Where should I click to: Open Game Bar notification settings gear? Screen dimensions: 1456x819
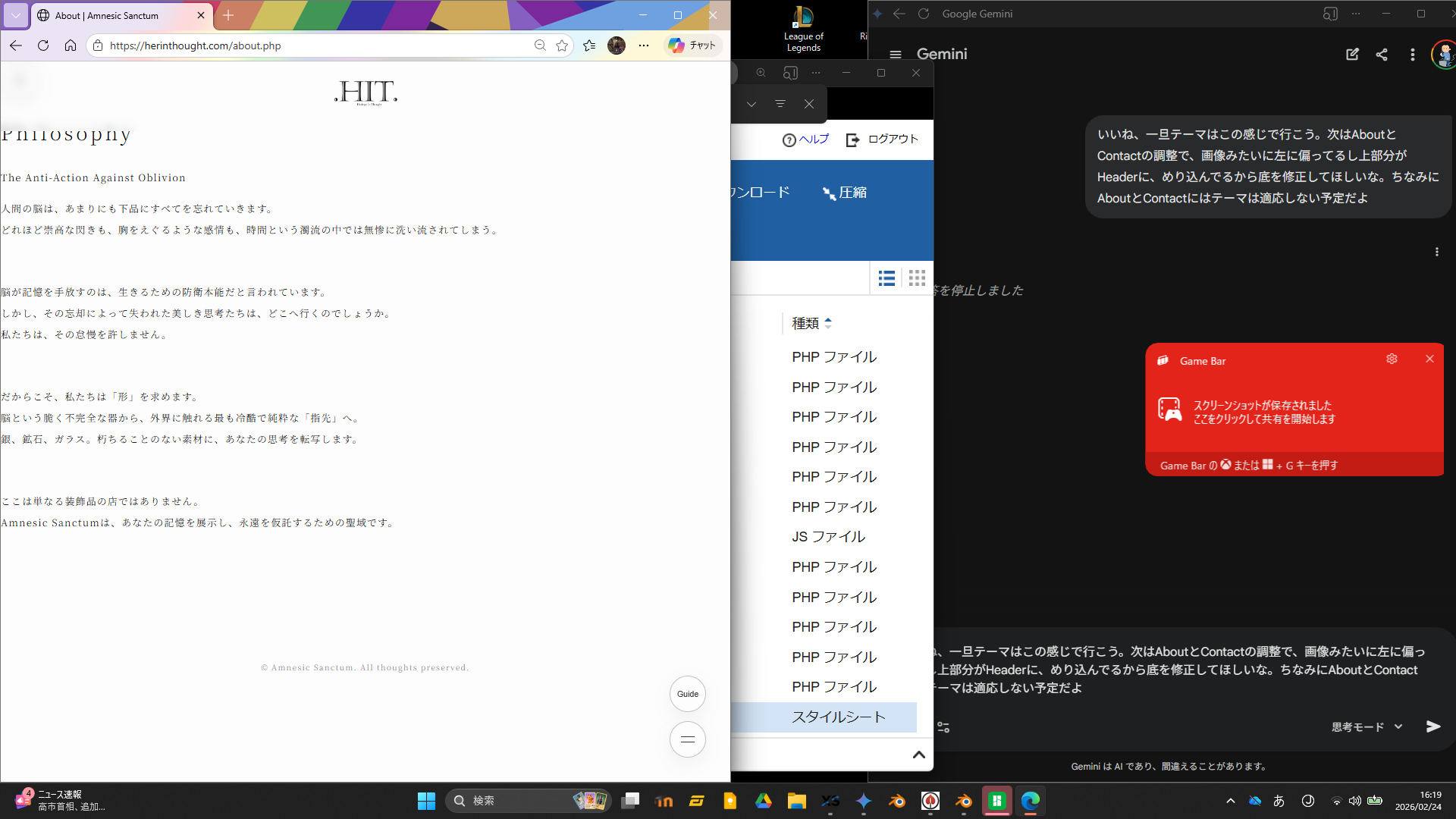(1392, 359)
